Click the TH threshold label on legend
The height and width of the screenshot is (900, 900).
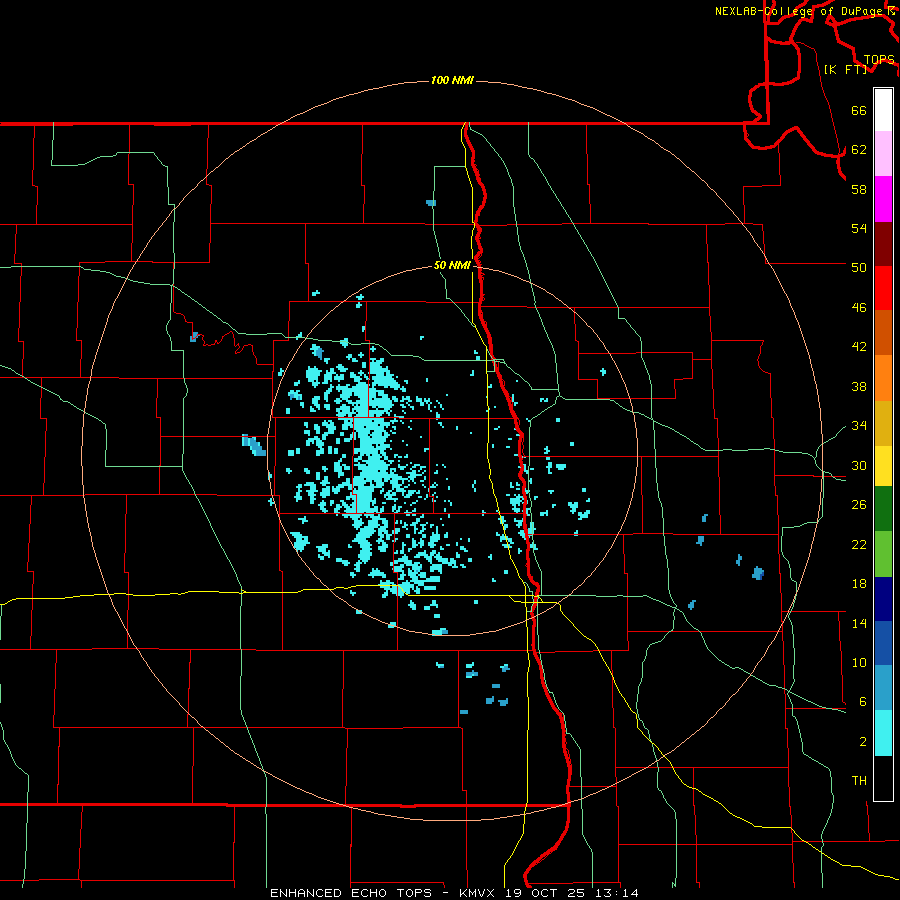[859, 781]
